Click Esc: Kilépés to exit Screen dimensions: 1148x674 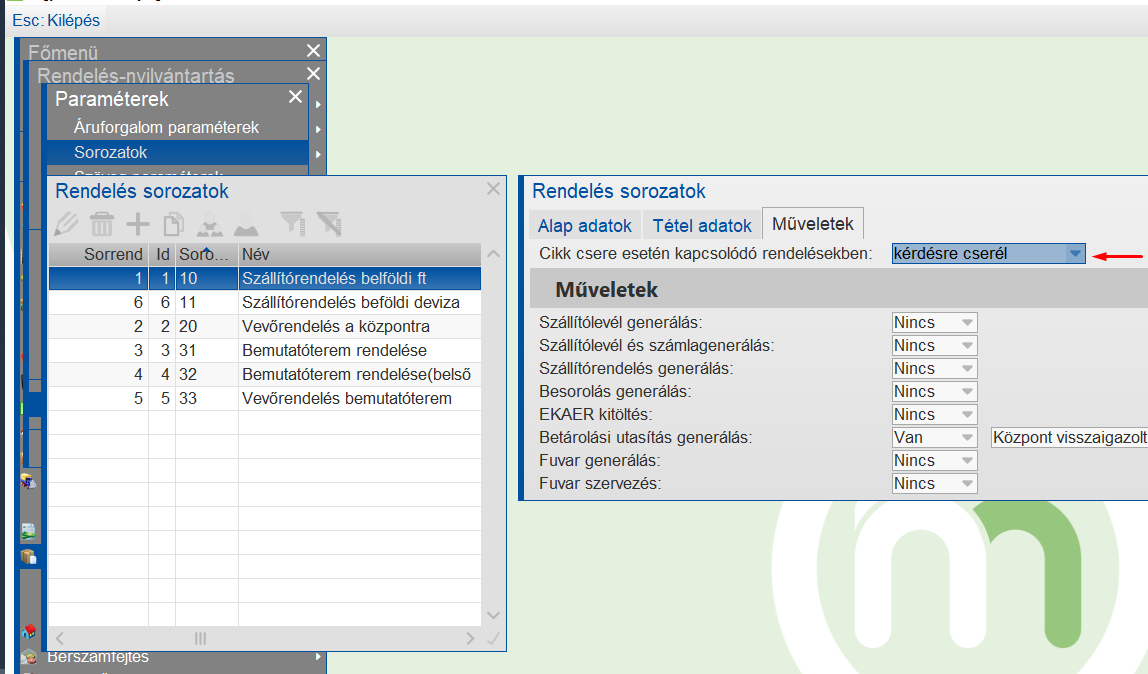[x=56, y=20]
